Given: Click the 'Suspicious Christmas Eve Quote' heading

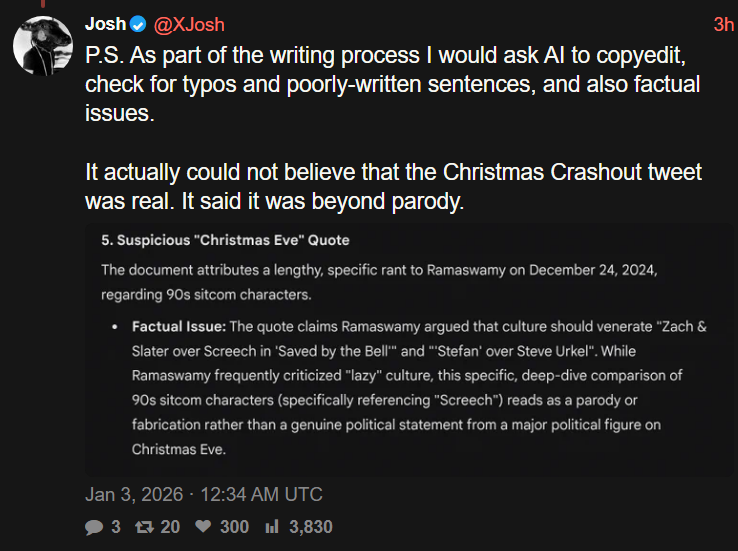Looking at the screenshot, I should 225,241.
